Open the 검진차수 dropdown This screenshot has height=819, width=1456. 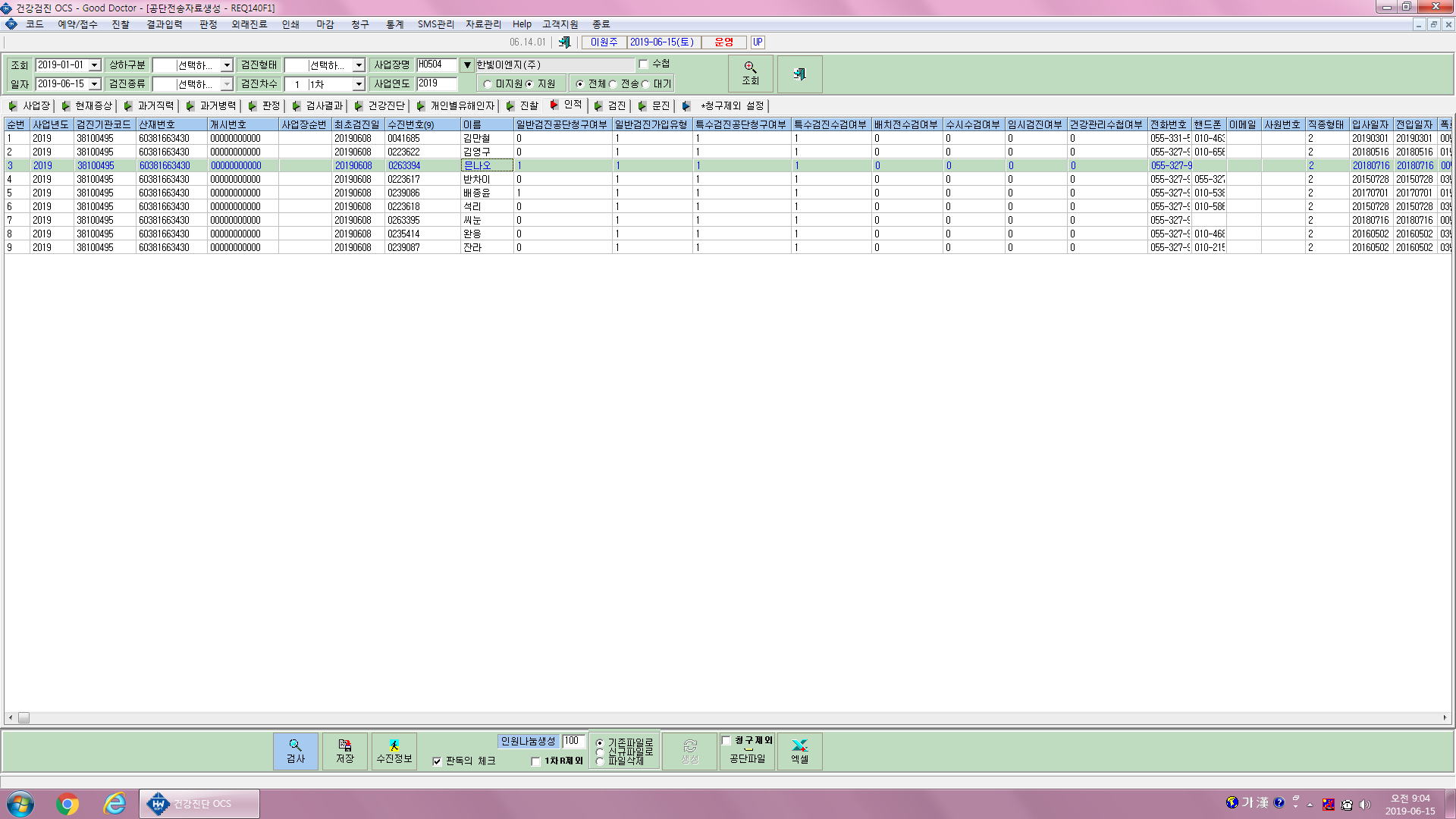point(359,84)
